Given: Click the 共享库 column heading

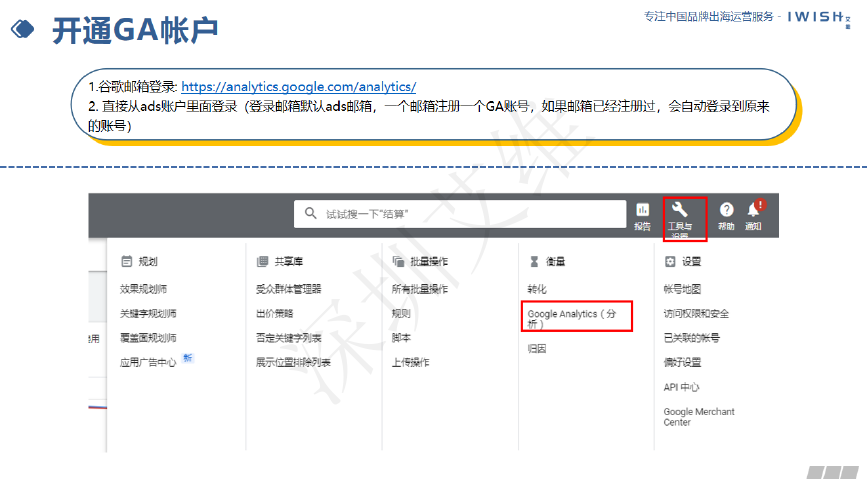Looking at the screenshot, I should click(x=289, y=261).
